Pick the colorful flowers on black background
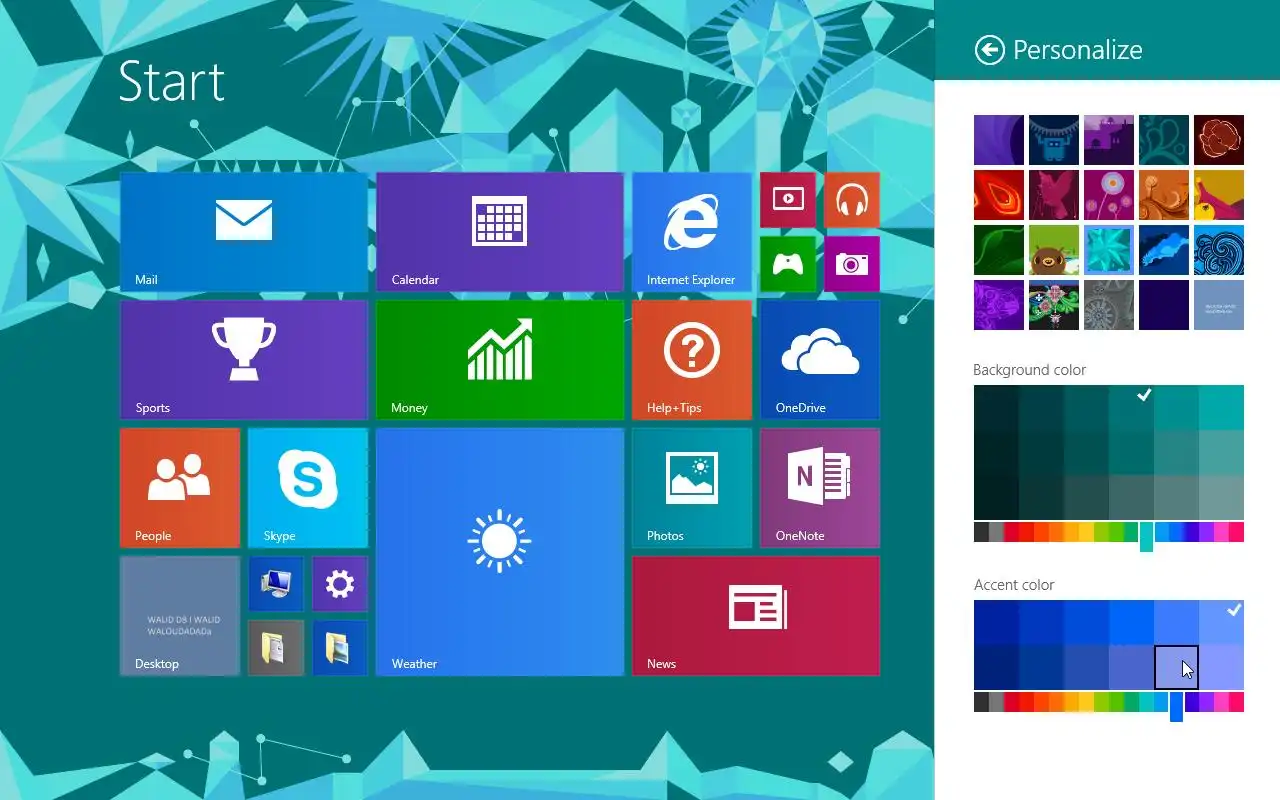1280x800 pixels. pos(1054,305)
